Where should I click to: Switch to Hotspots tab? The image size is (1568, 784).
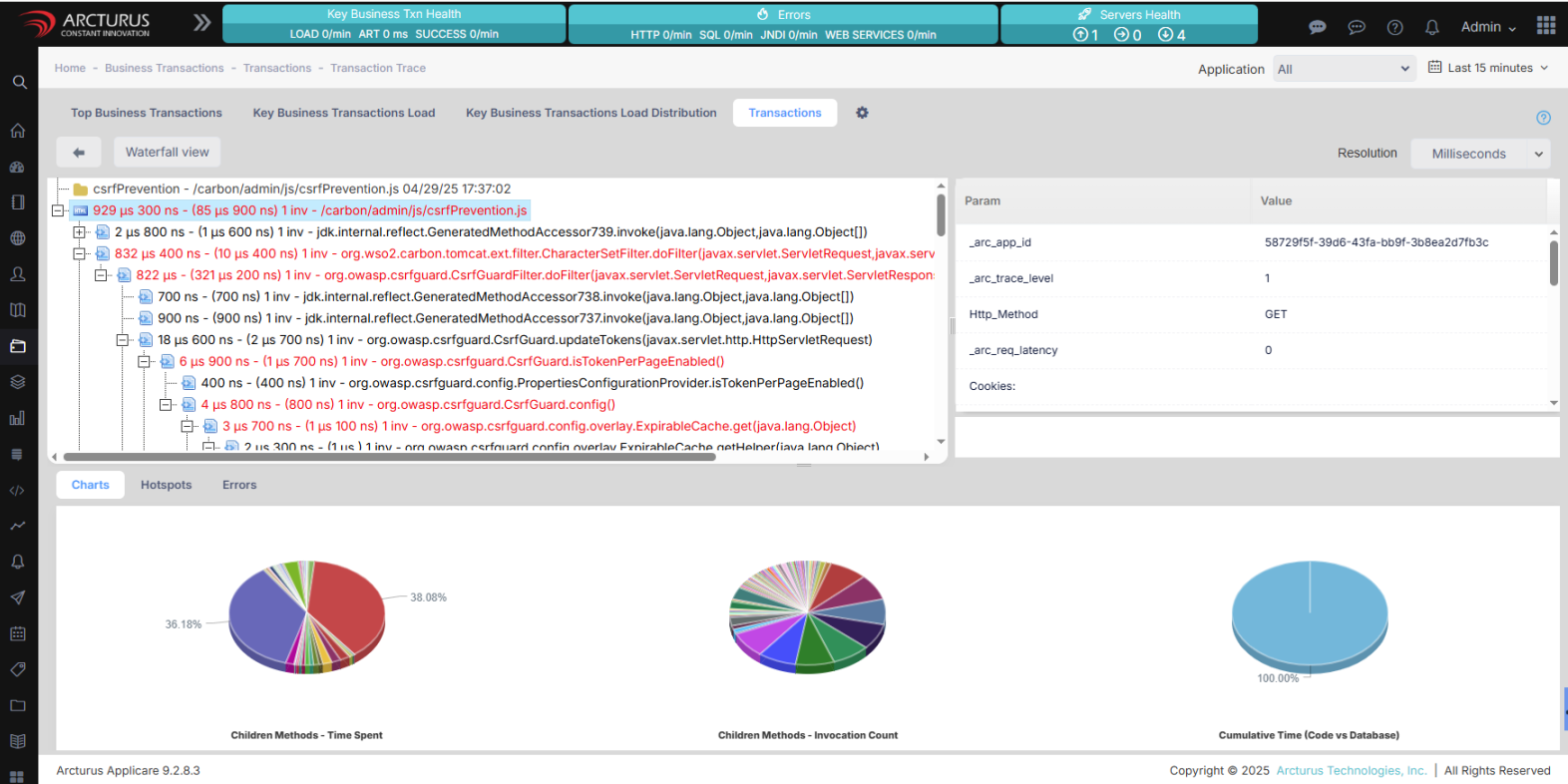coord(166,485)
